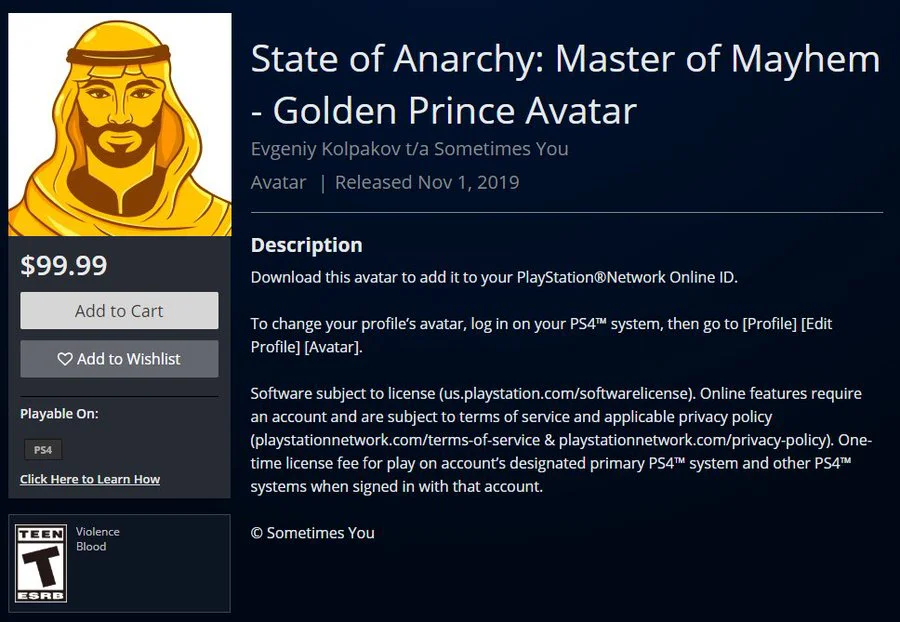Image resolution: width=900 pixels, height=622 pixels.
Task: Click the Violence content descriptor
Action: click(98, 532)
